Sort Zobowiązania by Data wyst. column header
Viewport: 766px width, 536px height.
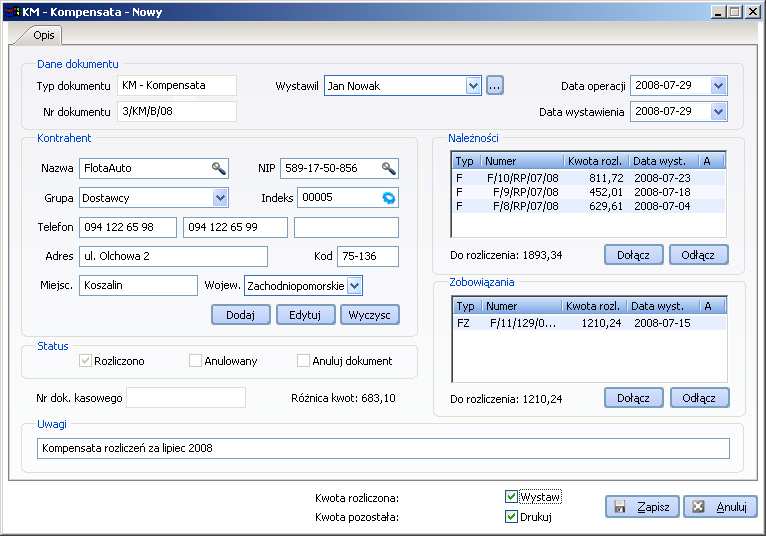pos(663,306)
